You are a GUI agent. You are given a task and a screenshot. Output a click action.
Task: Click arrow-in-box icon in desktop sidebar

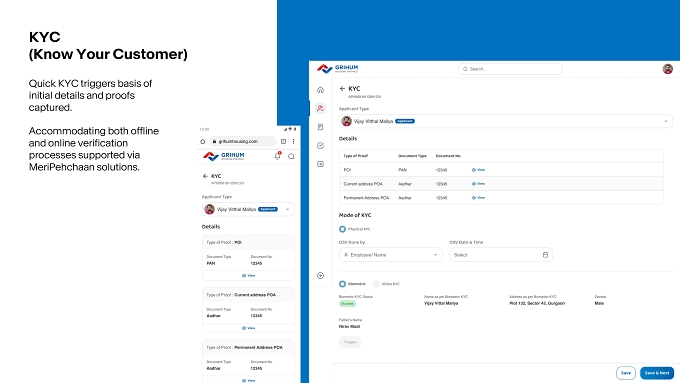pyautogui.click(x=320, y=164)
